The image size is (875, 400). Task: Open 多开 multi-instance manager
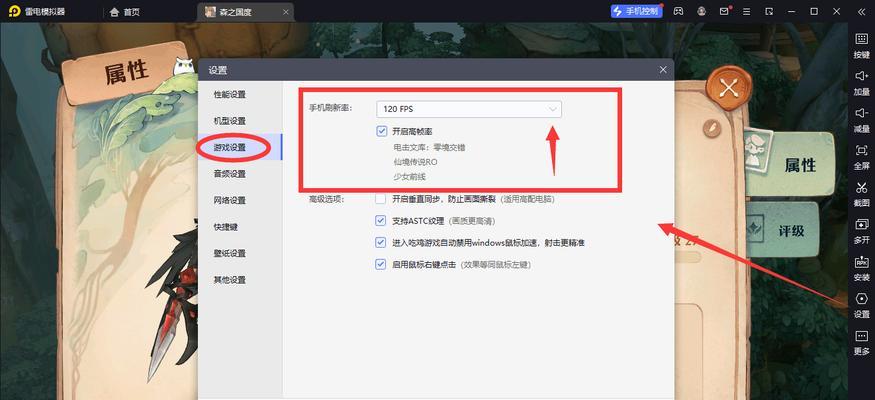click(861, 230)
